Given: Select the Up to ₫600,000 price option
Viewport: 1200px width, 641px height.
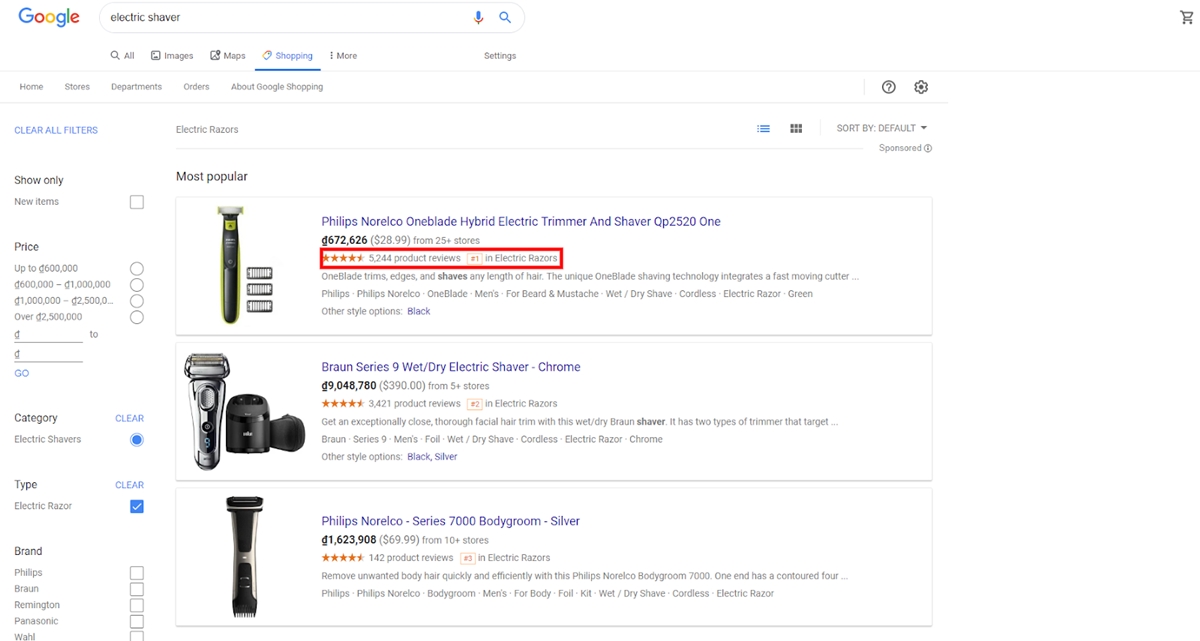Looking at the screenshot, I should tap(137, 268).
